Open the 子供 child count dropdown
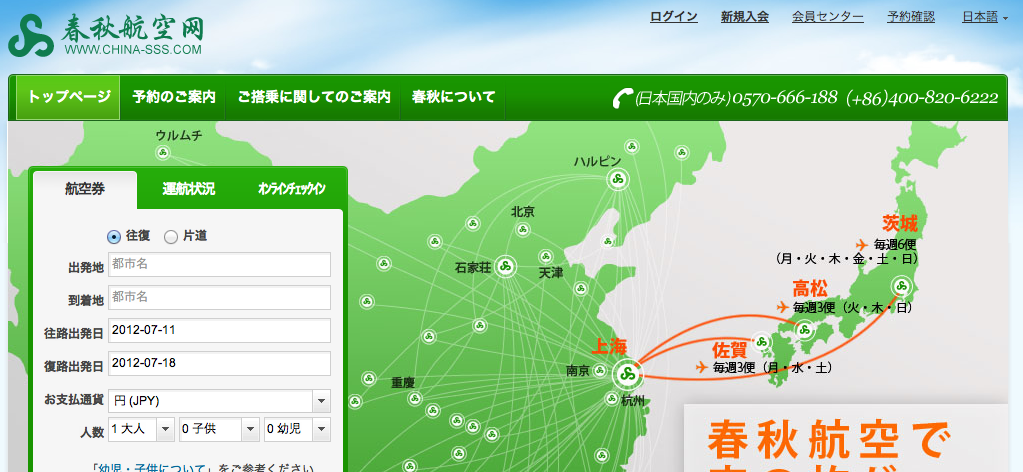 [219, 430]
